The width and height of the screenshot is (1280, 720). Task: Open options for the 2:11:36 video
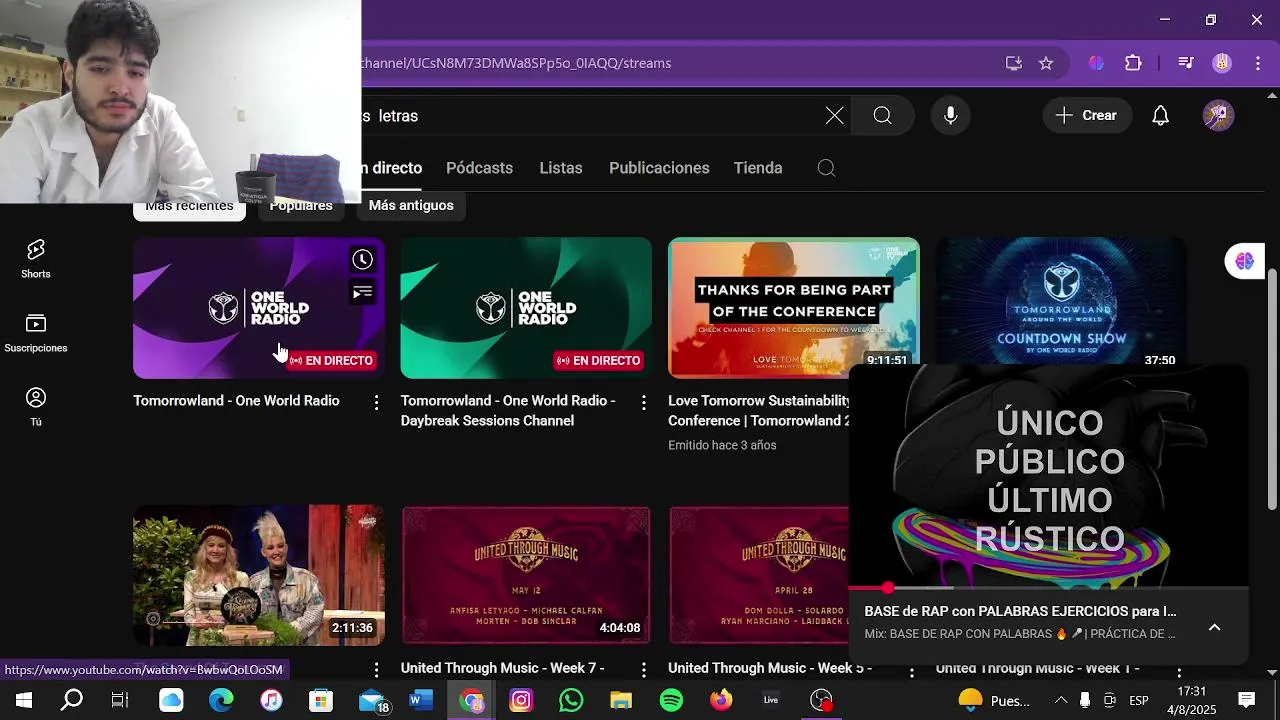(376, 669)
